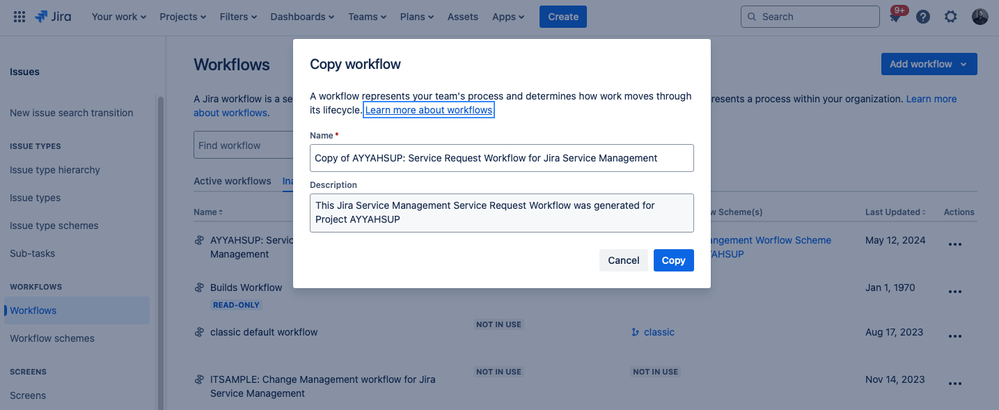
Task: Click the Create button
Action: (563, 17)
